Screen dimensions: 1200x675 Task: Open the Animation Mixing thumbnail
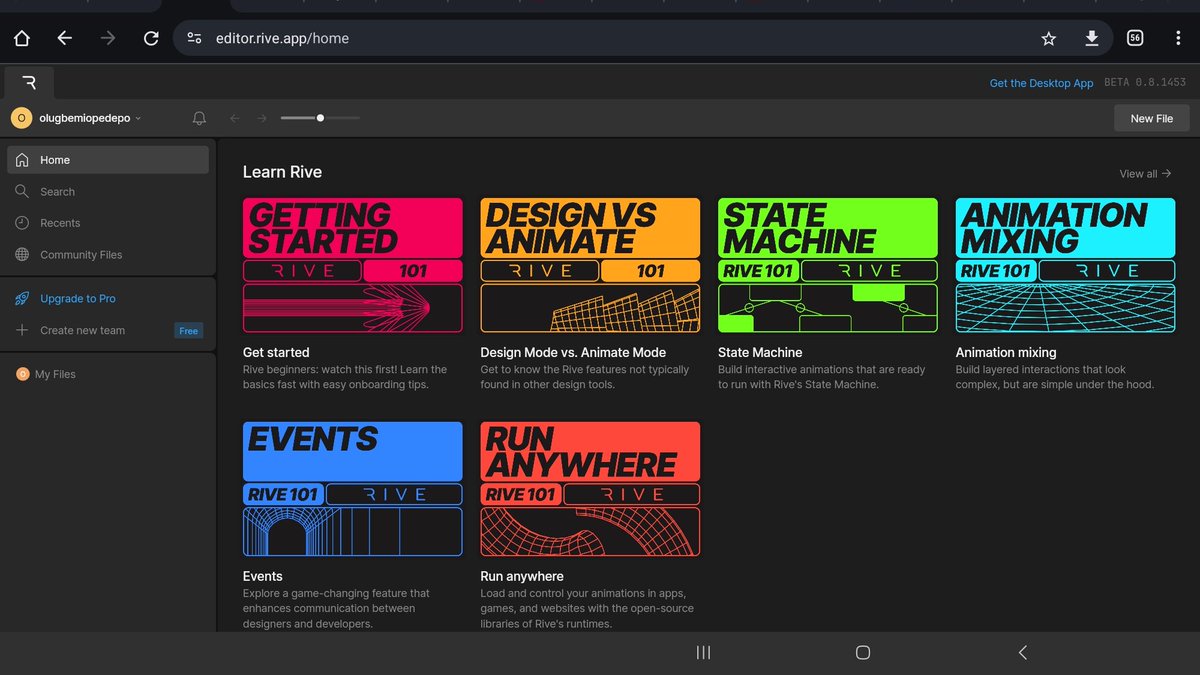(x=1066, y=265)
